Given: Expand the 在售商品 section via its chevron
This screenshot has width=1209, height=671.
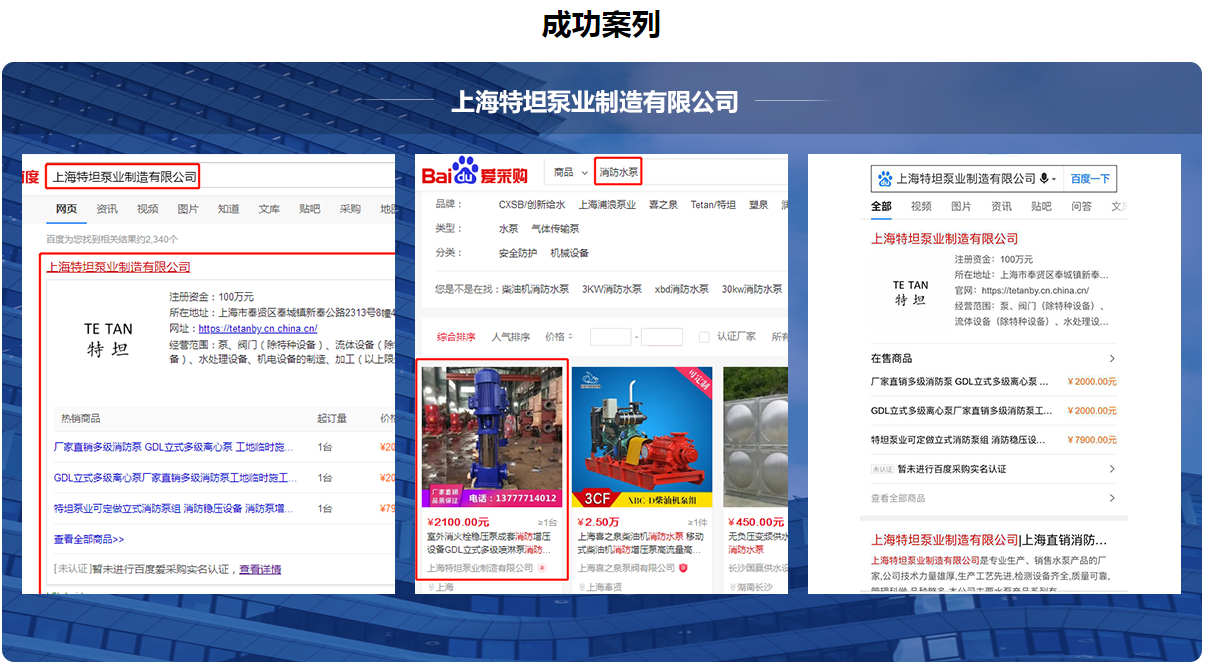Looking at the screenshot, I should 1113,357.
